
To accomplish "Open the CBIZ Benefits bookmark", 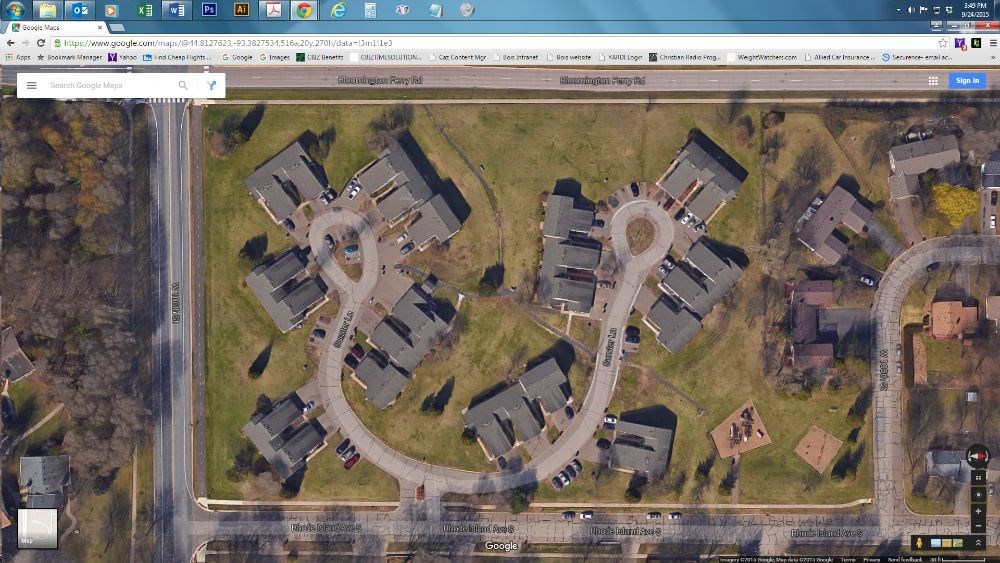I will click(x=320, y=57).
